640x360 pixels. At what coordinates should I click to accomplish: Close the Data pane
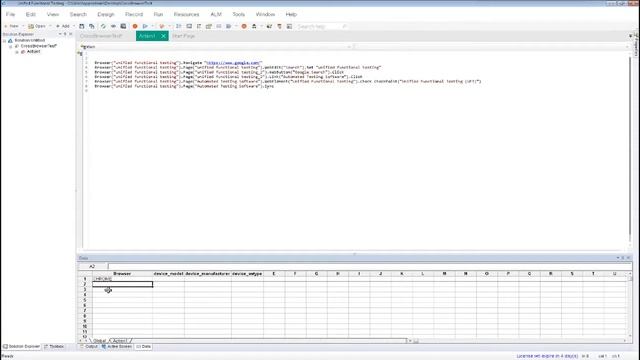629,258
